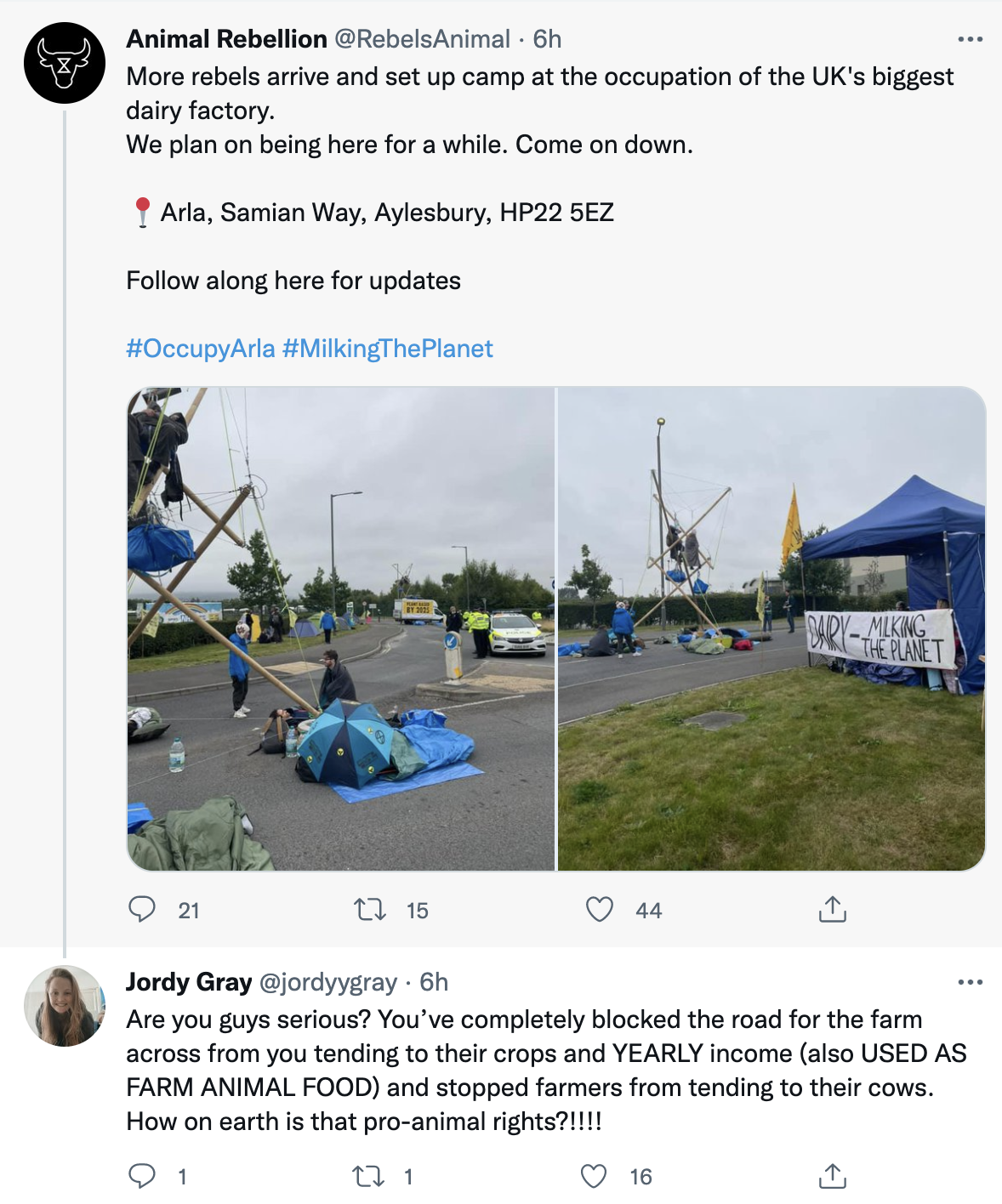Like the Animal Rebellion tweet
This screenshot has height=1204, width=1002.
(600, 910)
